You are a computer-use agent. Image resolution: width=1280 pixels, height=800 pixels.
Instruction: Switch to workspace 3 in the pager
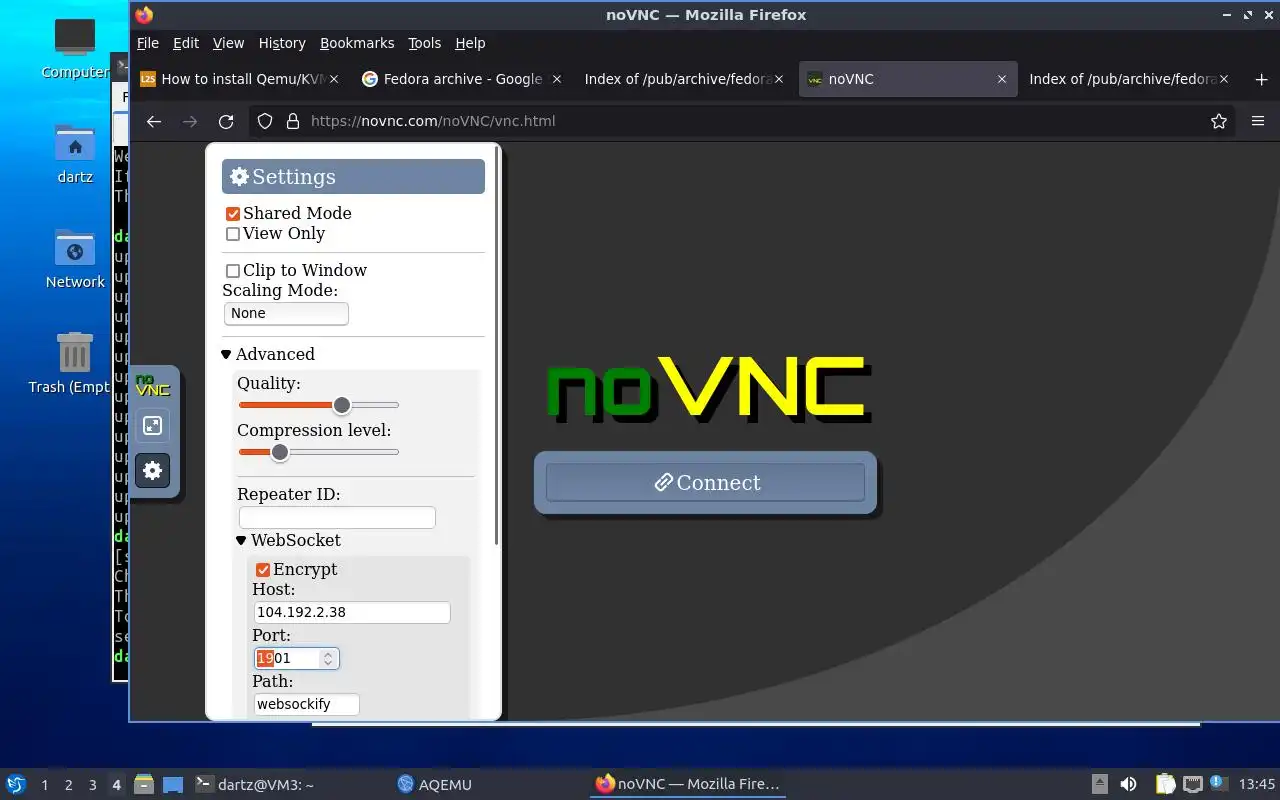92,785
